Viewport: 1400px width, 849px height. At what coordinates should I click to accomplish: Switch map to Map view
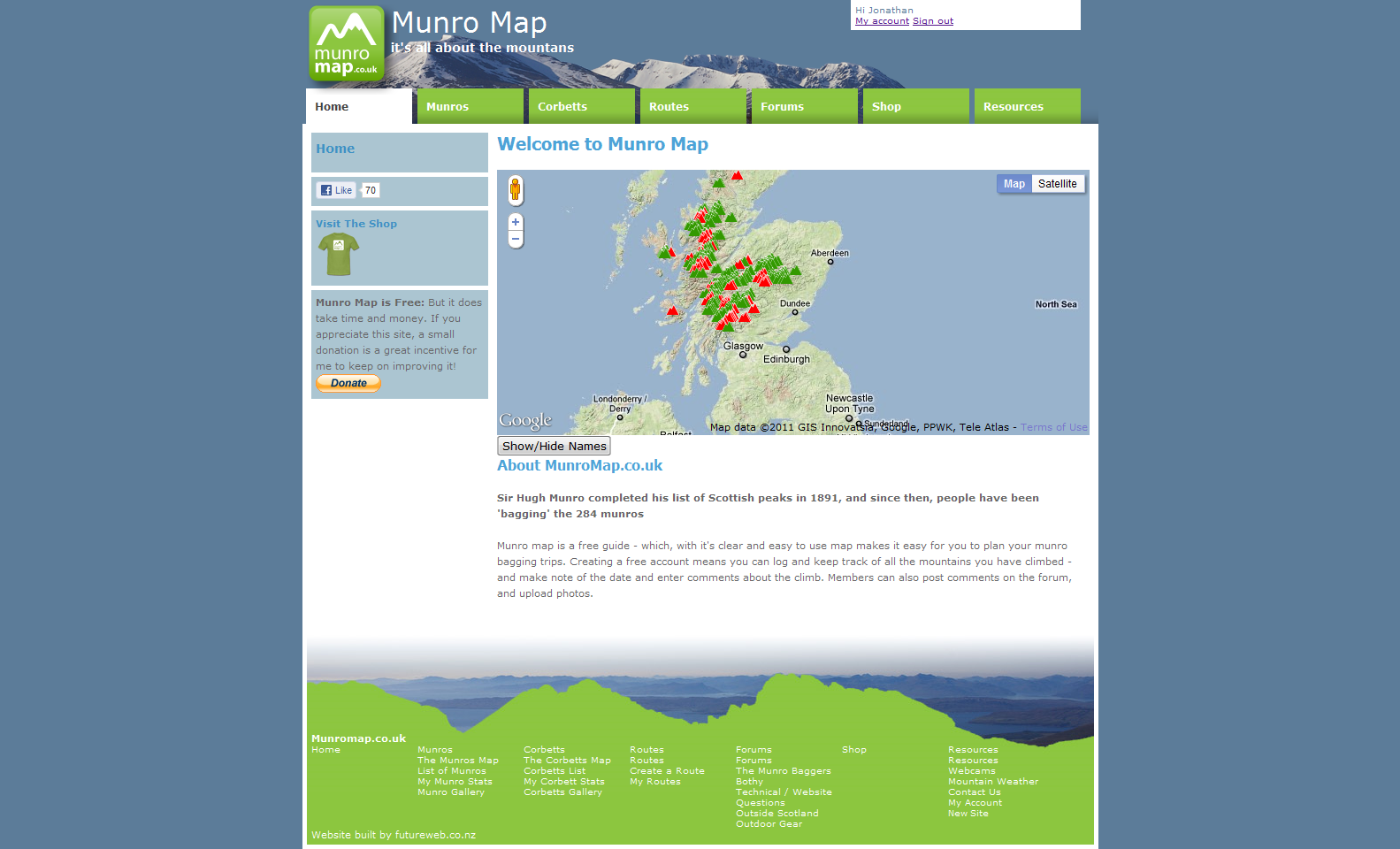click(x=1014, y=184)
